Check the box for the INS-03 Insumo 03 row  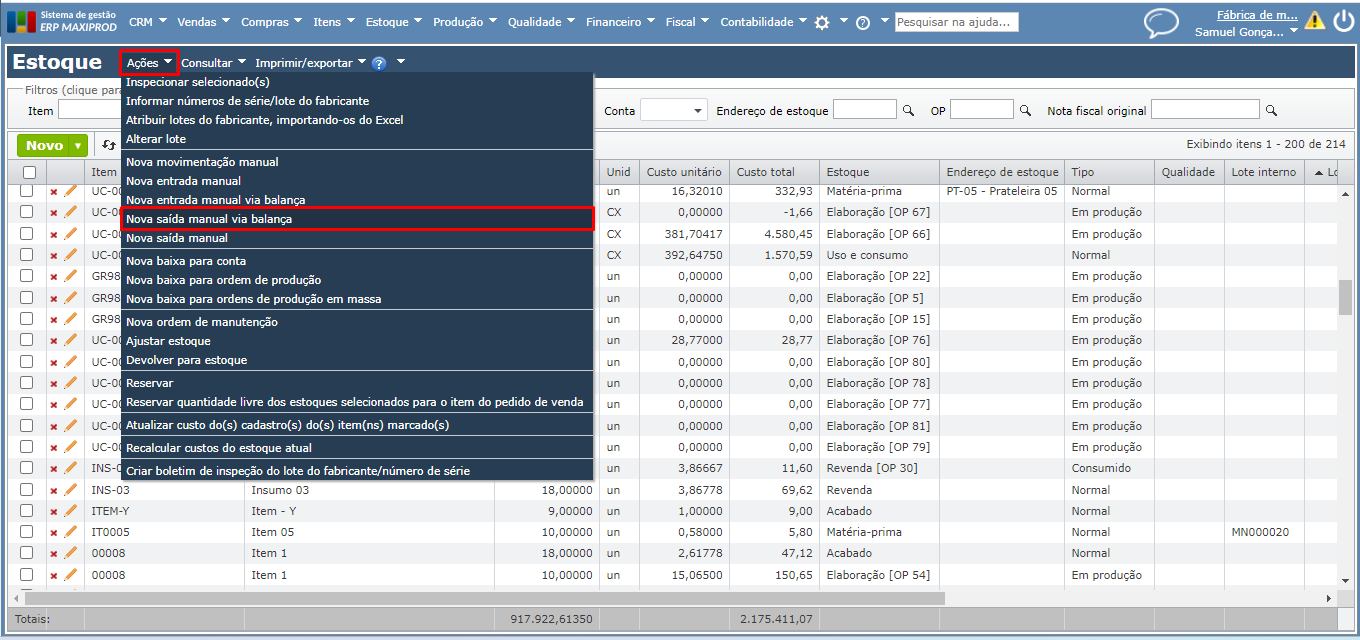[27, 490]
